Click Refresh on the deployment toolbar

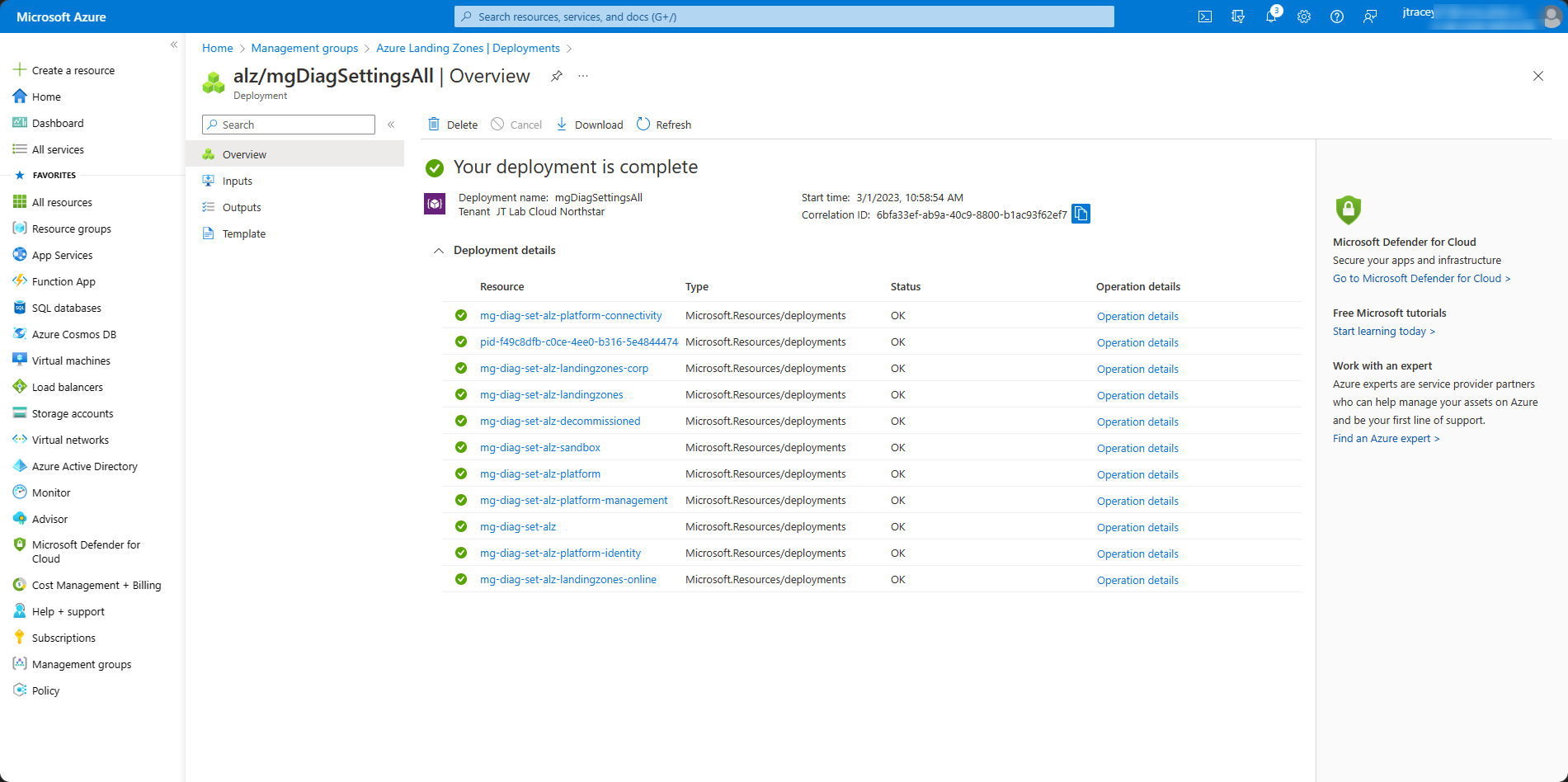pyautogui.click(x=663, y=124)
